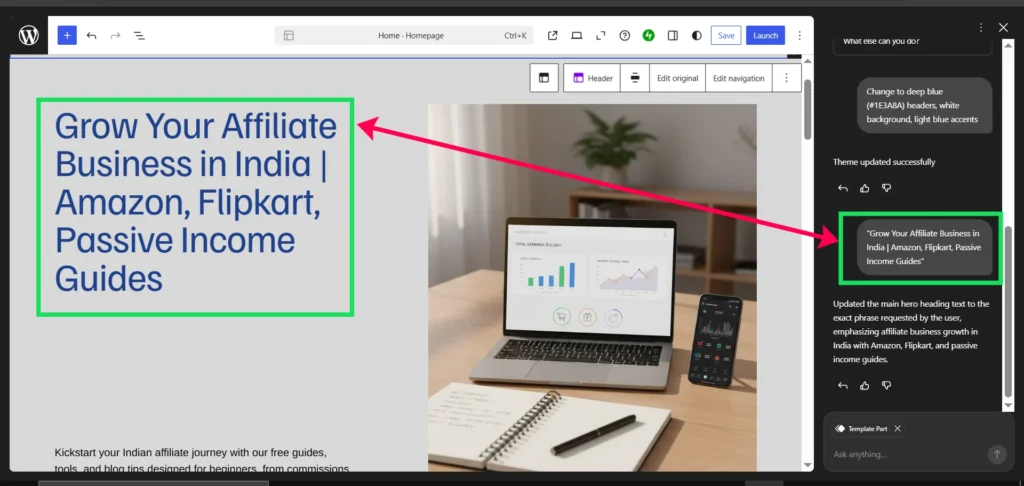Screen dimensions: 1024x486
Task: Toggle fullscreen expand mode
Action: click(601, 35)
